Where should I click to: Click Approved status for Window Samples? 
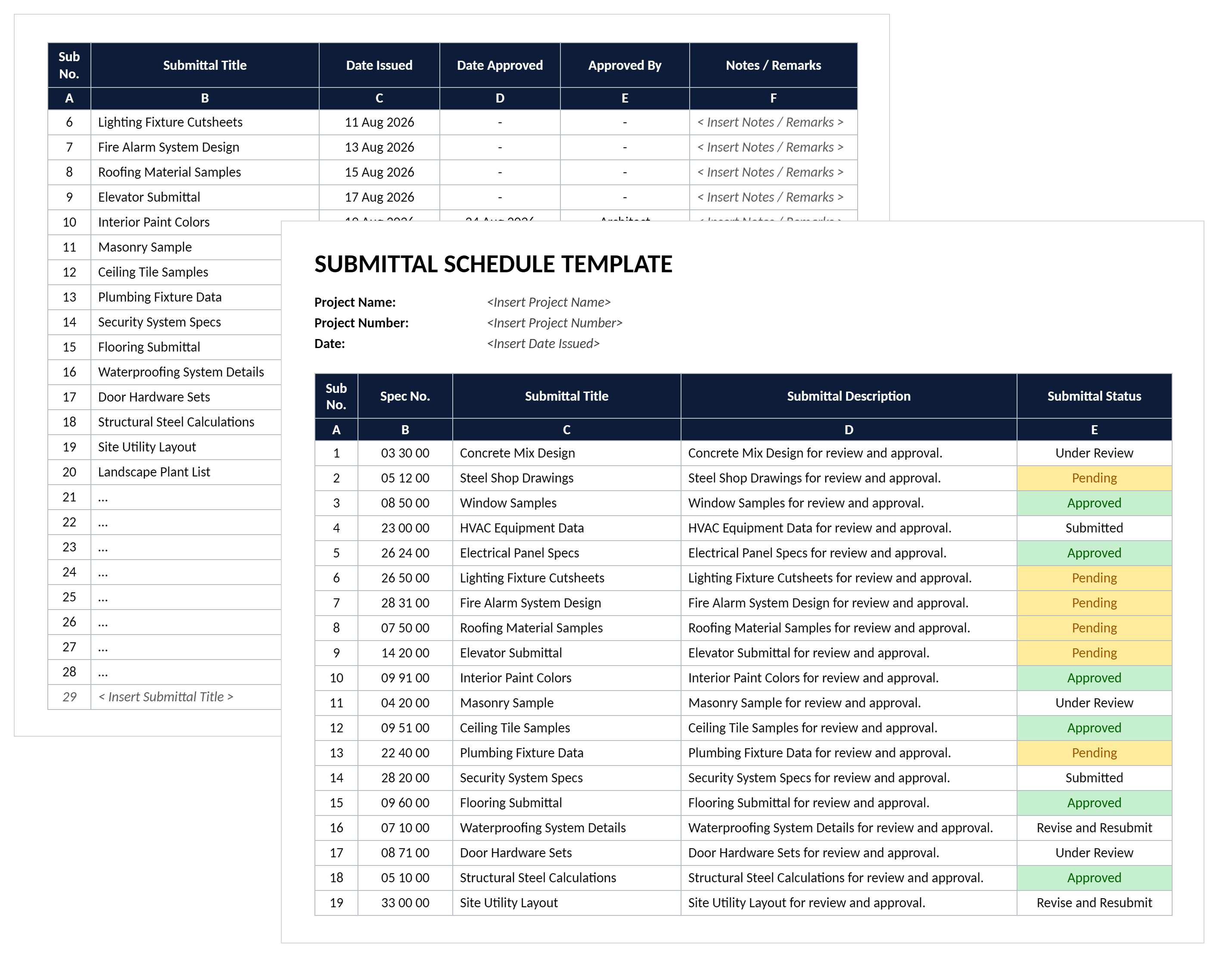[x=1094, y=503]
